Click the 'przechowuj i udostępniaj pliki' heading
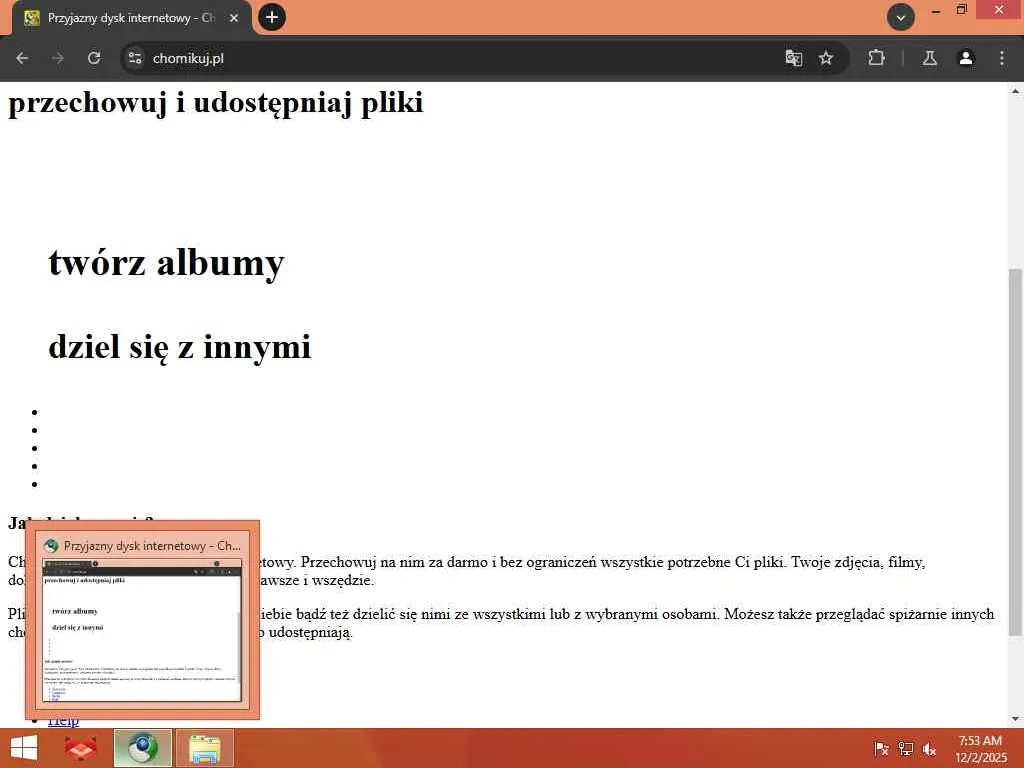 216,103
